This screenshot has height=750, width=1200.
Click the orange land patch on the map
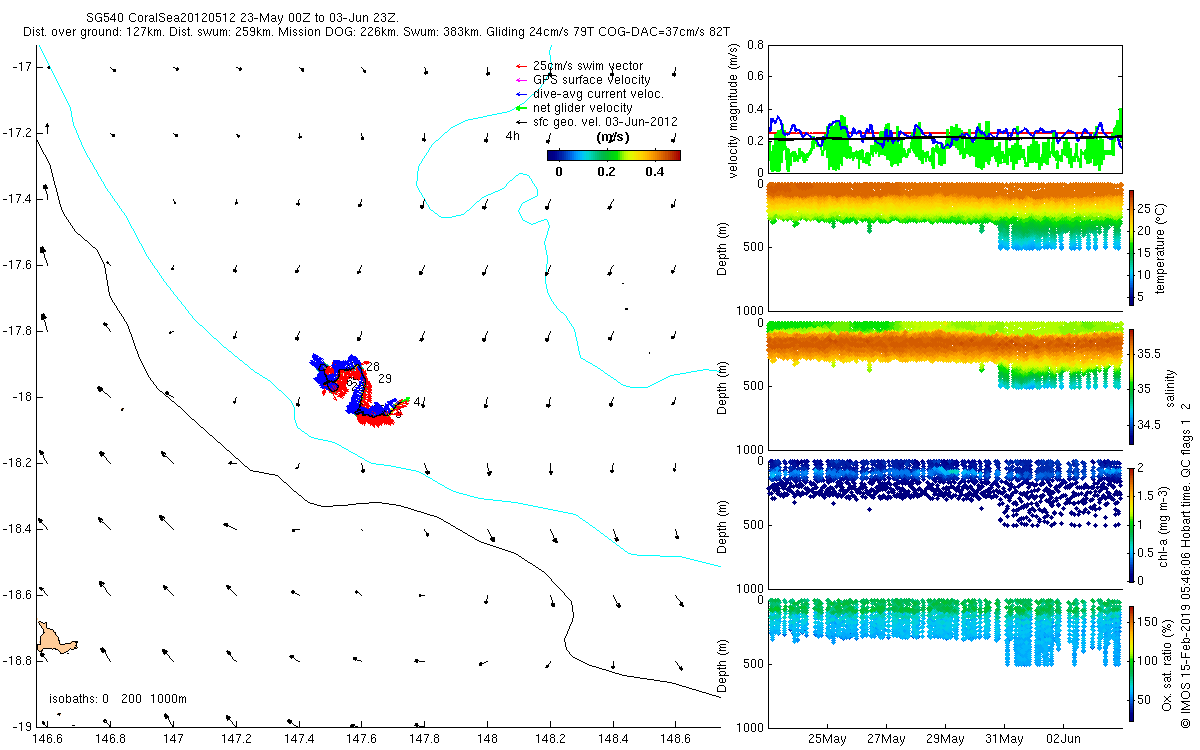click(56, 639)
